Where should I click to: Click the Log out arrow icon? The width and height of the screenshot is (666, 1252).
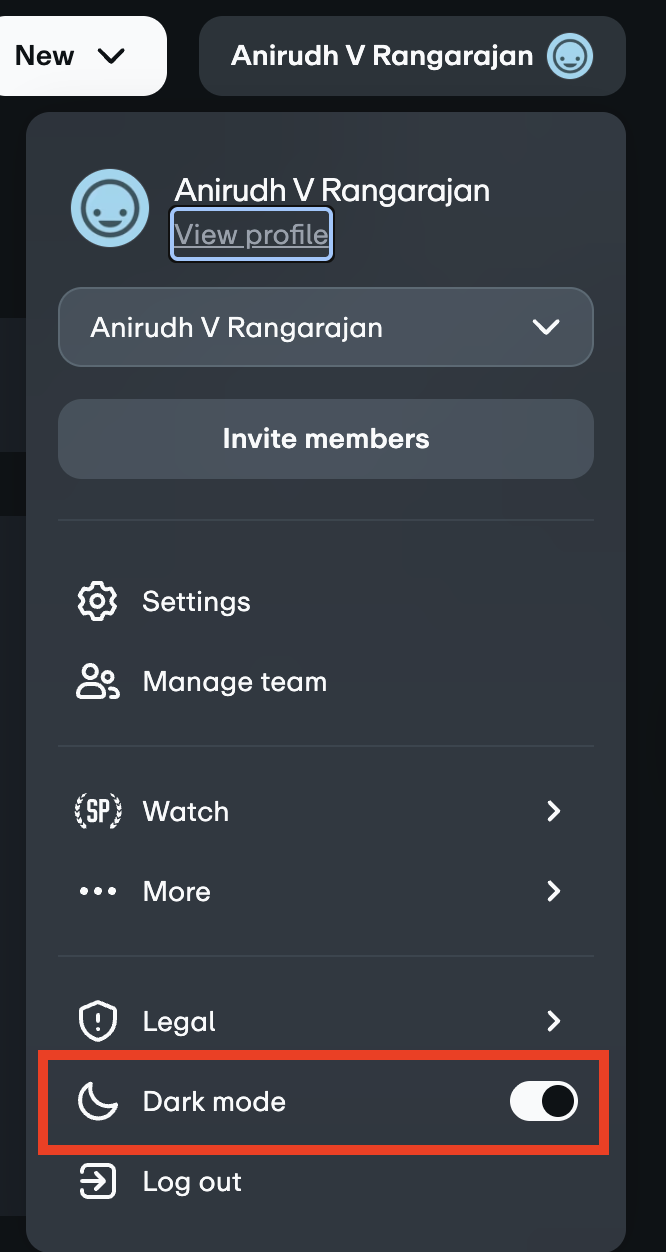[97, 1182]
